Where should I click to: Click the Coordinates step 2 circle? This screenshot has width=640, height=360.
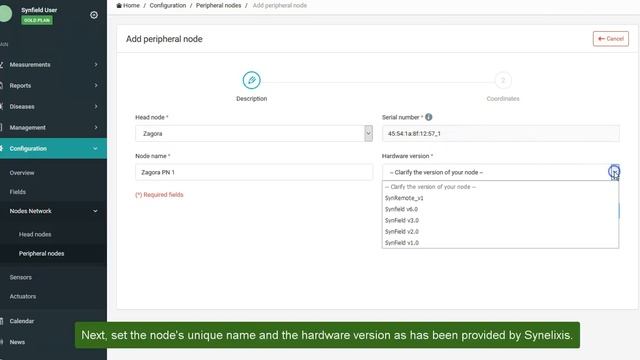tap(503, 80)
